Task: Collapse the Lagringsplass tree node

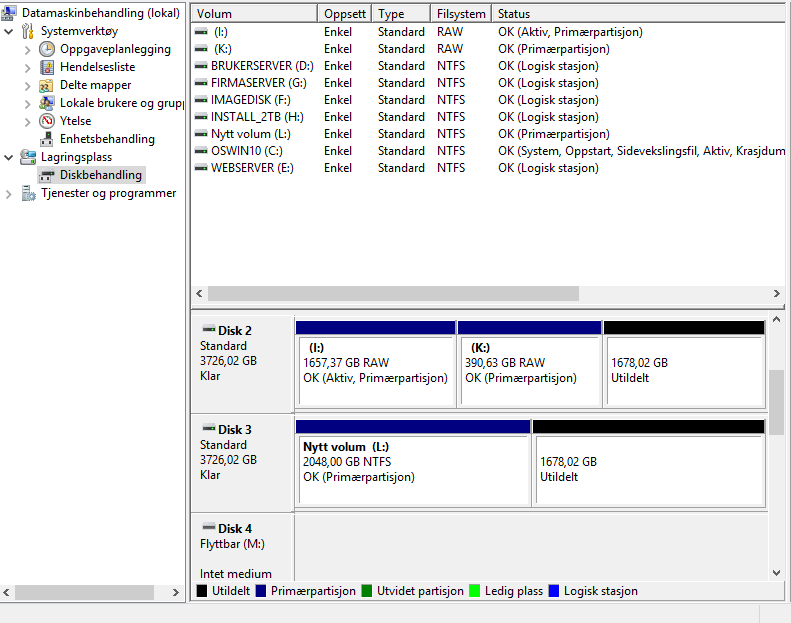Action: [x=9, y=157]
